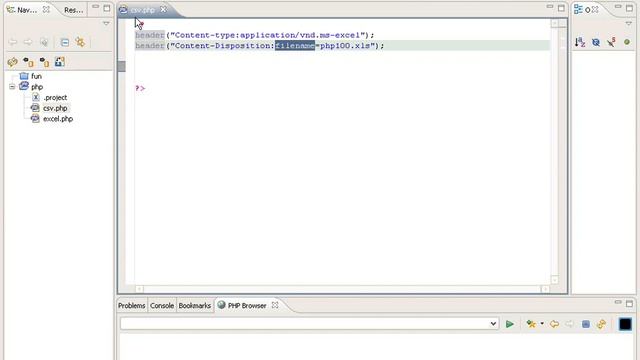Click the yellow Back arrow in PHP Browser
The width and height of the screenshot is (640, 360).
(x=554, y=324)
